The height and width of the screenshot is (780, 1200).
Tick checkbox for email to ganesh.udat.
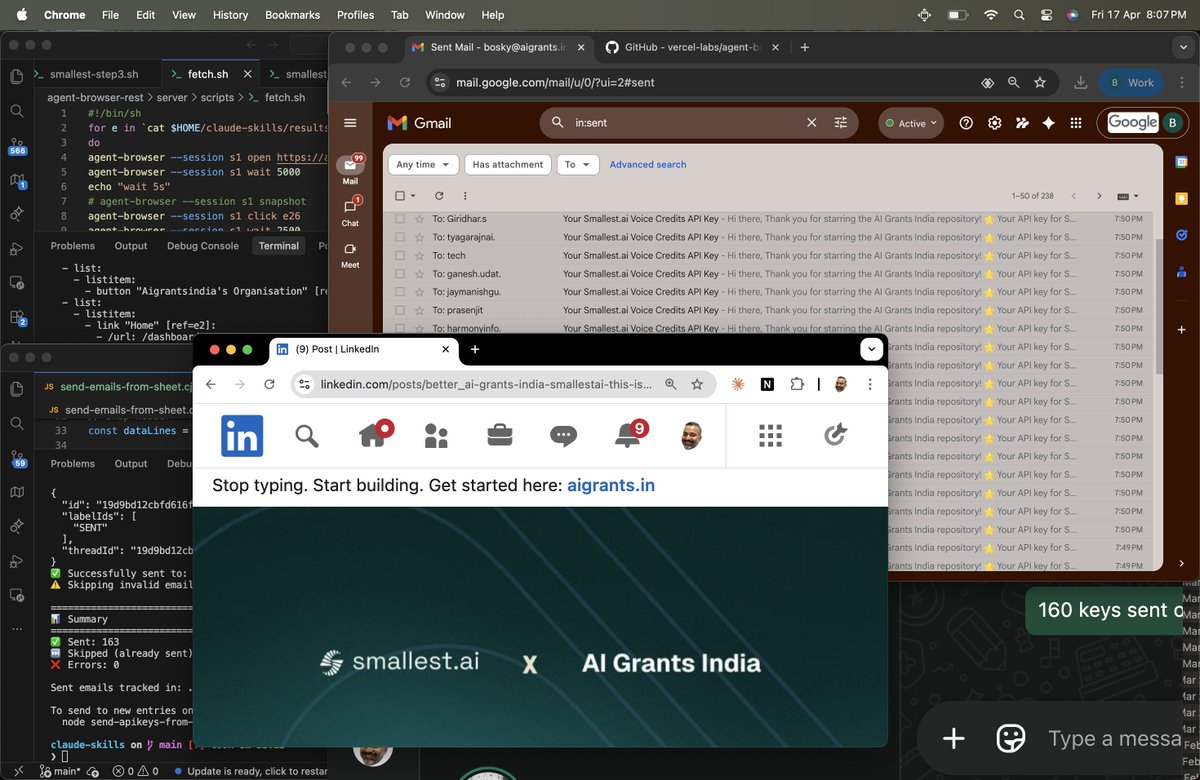coord(400,273)
